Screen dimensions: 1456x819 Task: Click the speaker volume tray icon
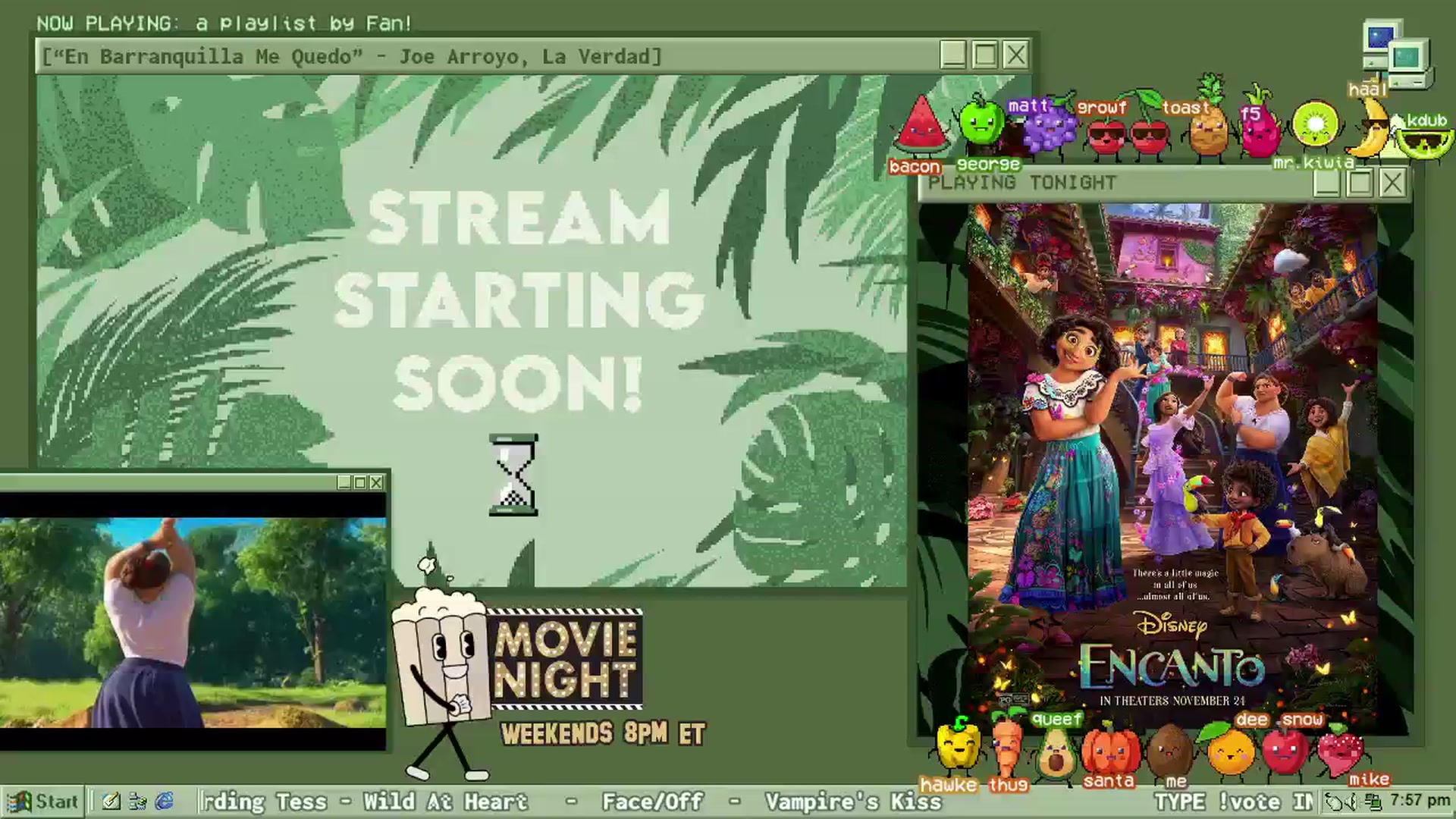click(1353, 802)
